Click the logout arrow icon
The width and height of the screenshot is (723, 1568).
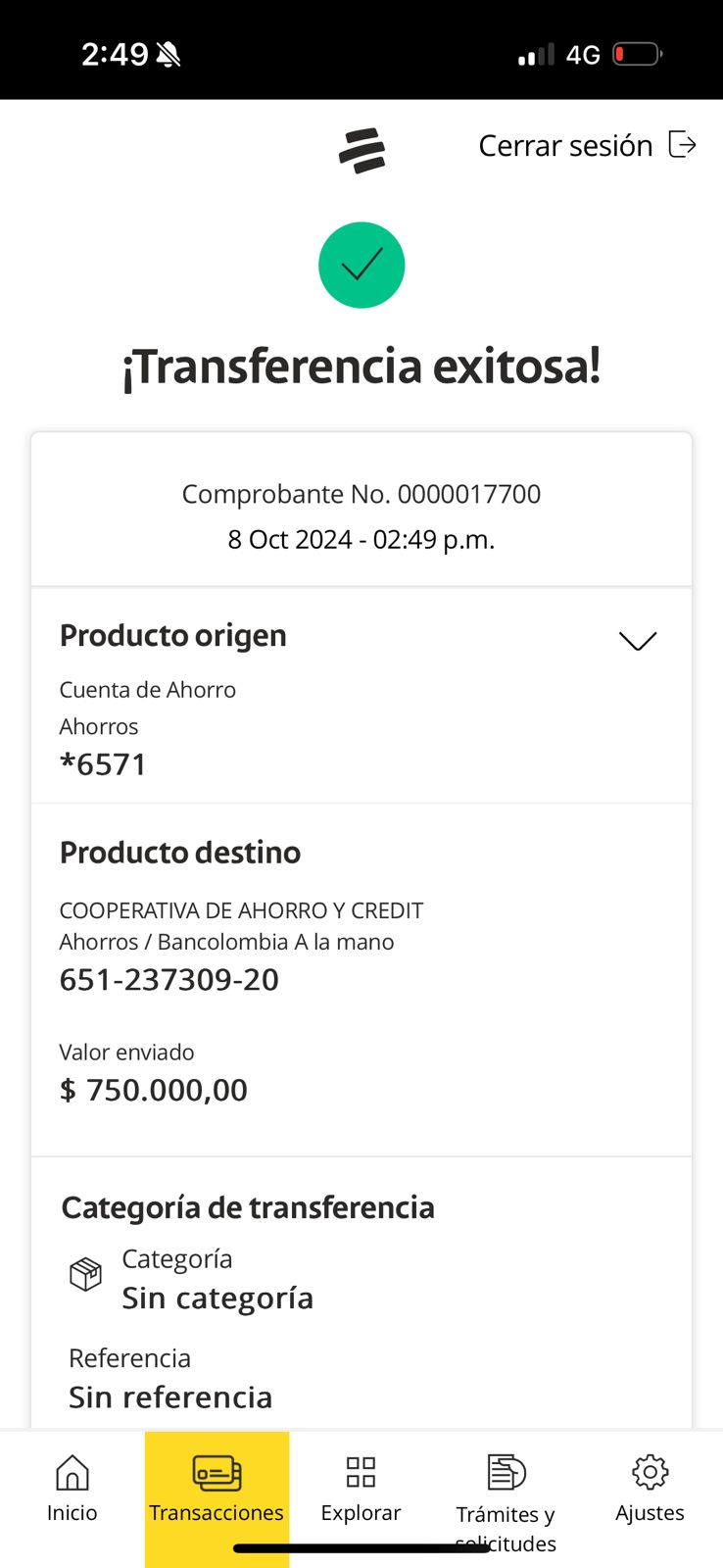pyautogui.click(x=682, y=145)
